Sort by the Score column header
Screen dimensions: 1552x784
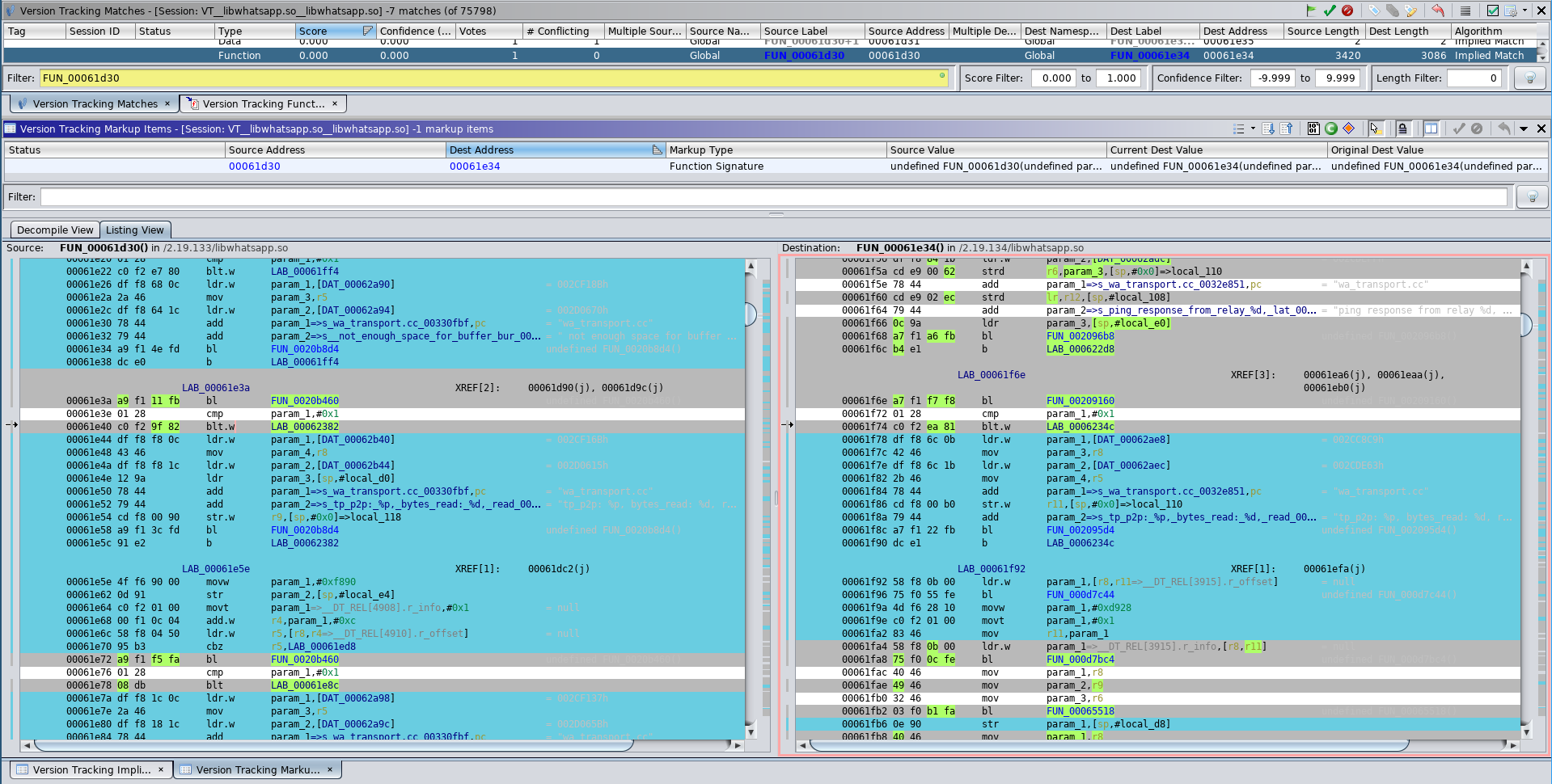(336, 31)
